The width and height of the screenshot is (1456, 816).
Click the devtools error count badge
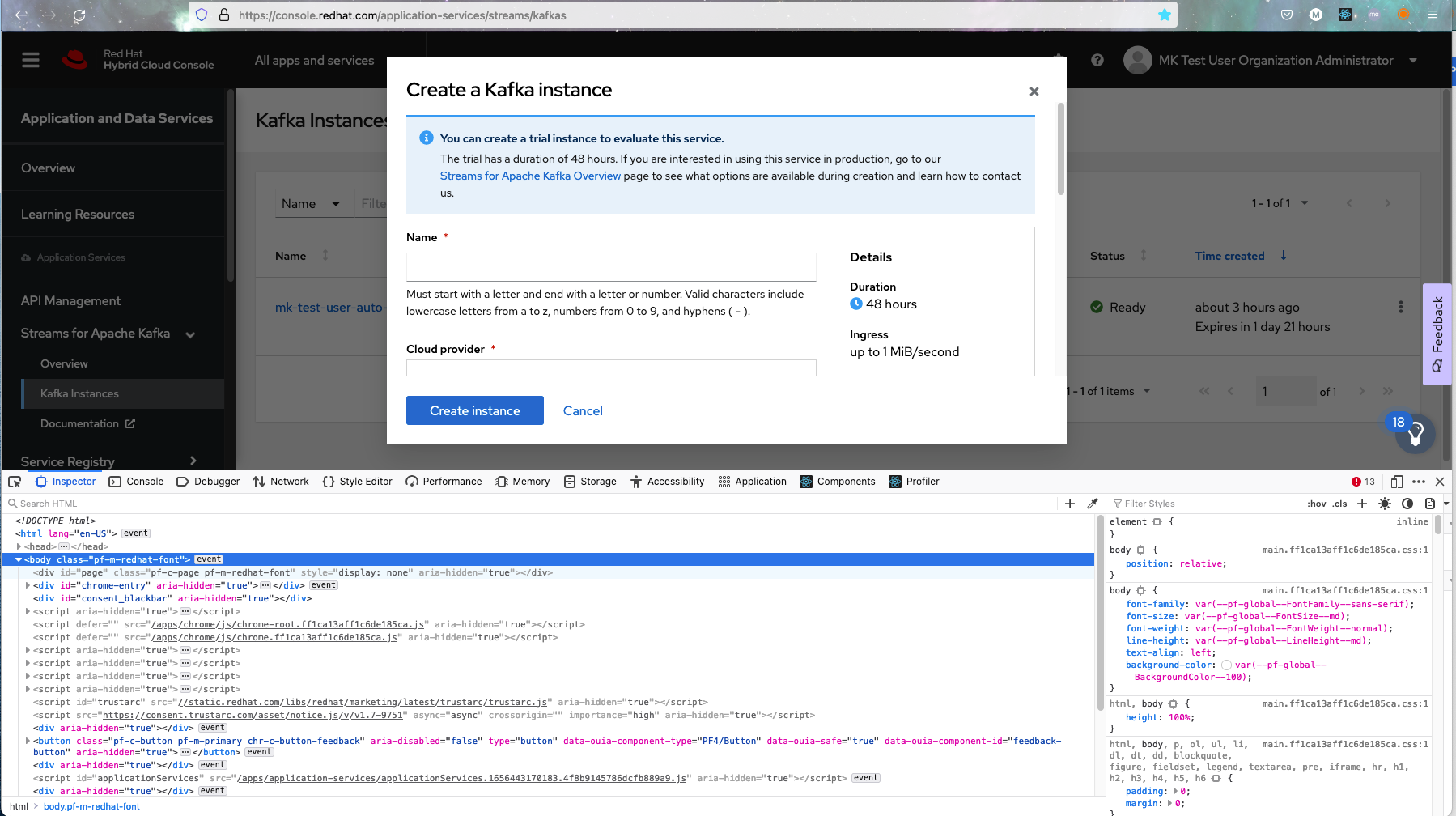(1364, 482)
